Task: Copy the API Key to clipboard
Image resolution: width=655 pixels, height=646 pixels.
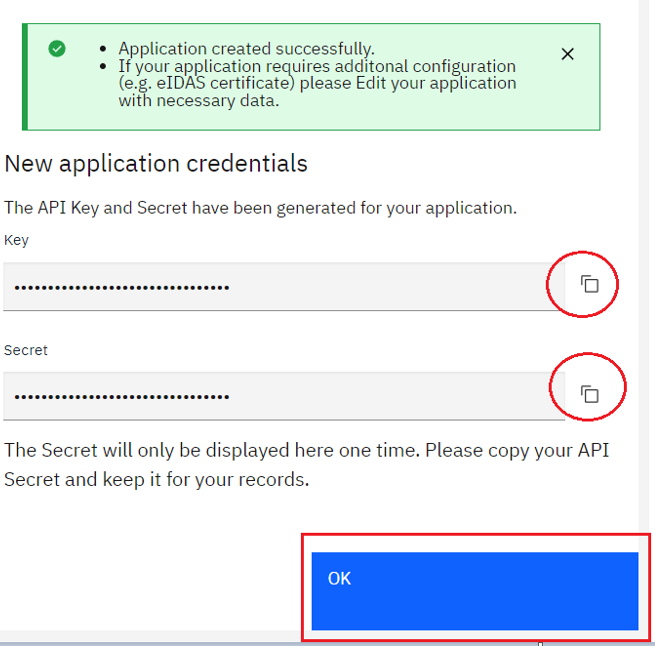Action: pyautogui.click(x=589, y=284)
